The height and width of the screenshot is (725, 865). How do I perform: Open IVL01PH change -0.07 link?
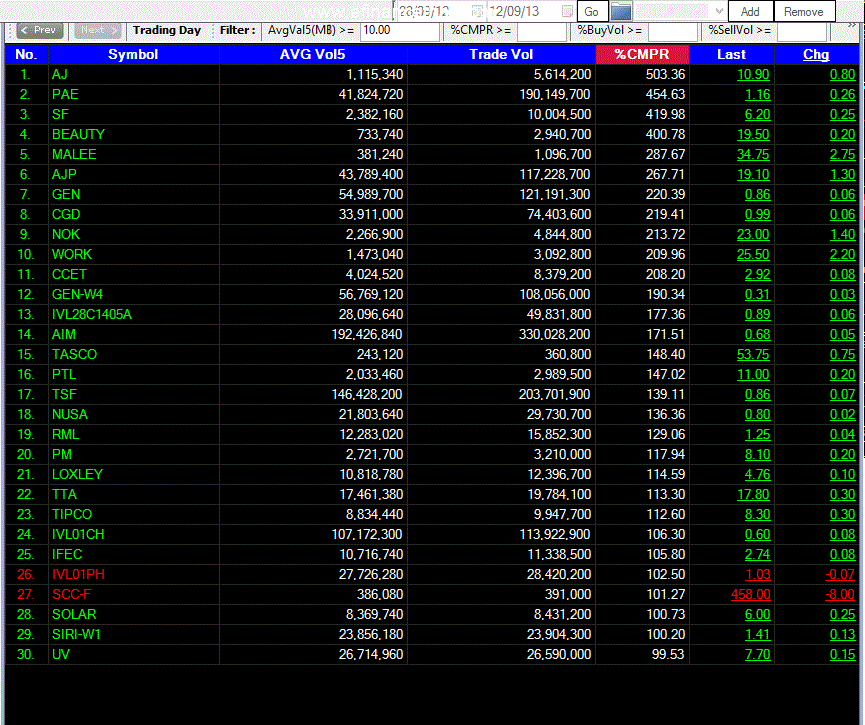tap(840, 575)
